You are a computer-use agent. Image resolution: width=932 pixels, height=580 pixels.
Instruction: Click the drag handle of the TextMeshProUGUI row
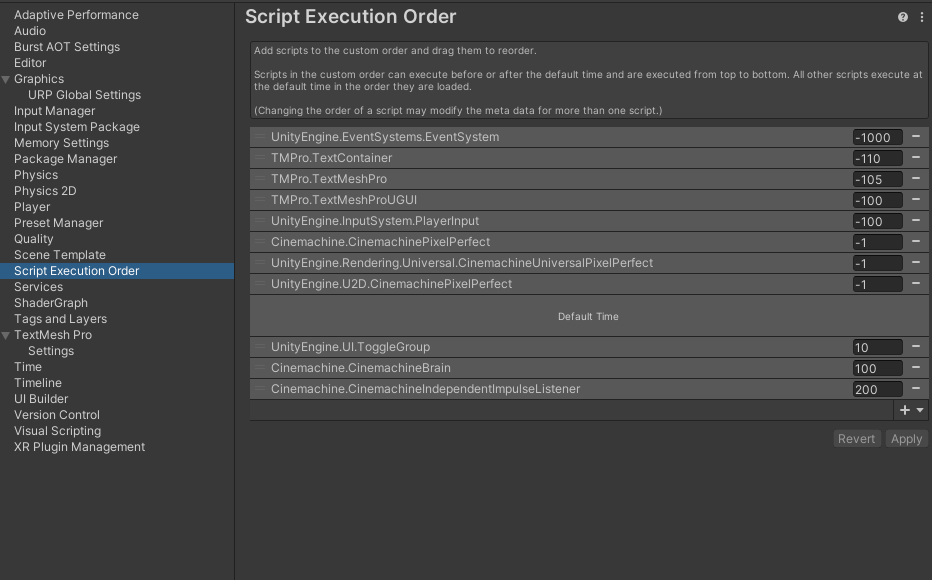[x=260, y=200]
